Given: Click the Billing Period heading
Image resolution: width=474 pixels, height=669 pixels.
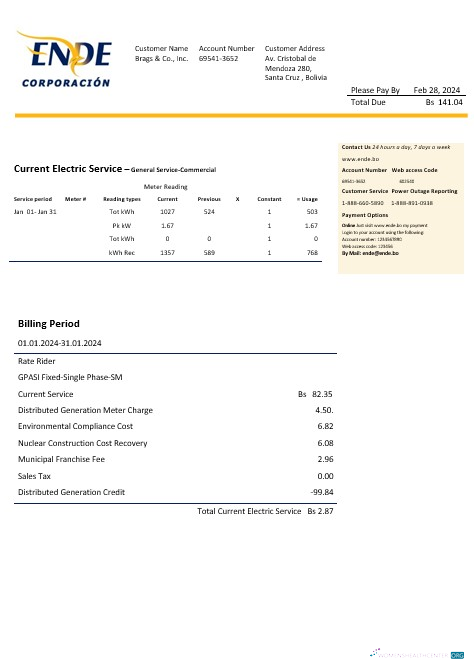Looking at the screenshot, I should pos(49,323).
